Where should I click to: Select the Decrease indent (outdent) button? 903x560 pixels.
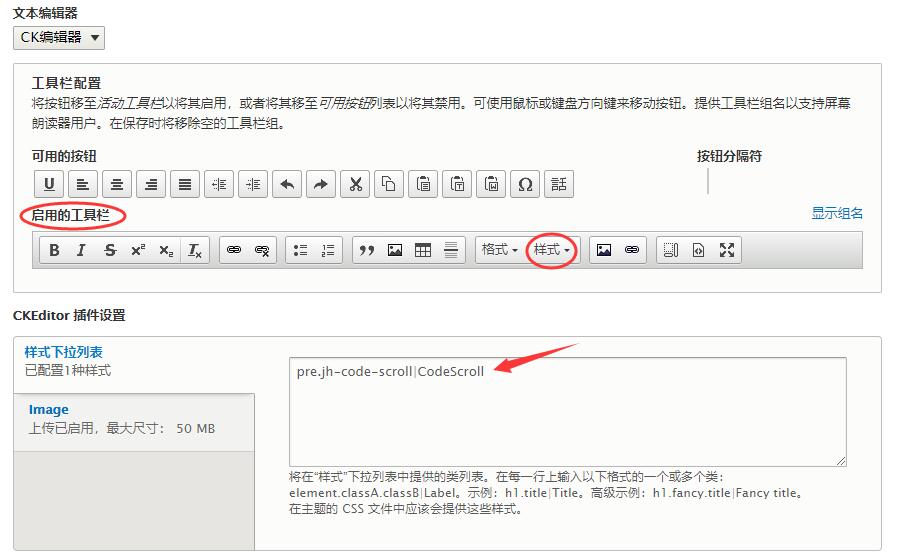[219, 184]
